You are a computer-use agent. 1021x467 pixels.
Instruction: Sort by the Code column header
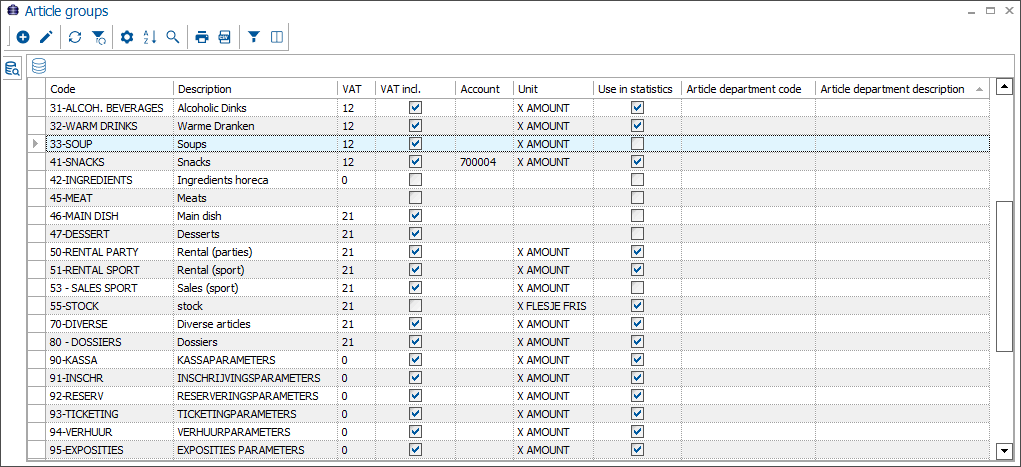[x=110, y=89]
